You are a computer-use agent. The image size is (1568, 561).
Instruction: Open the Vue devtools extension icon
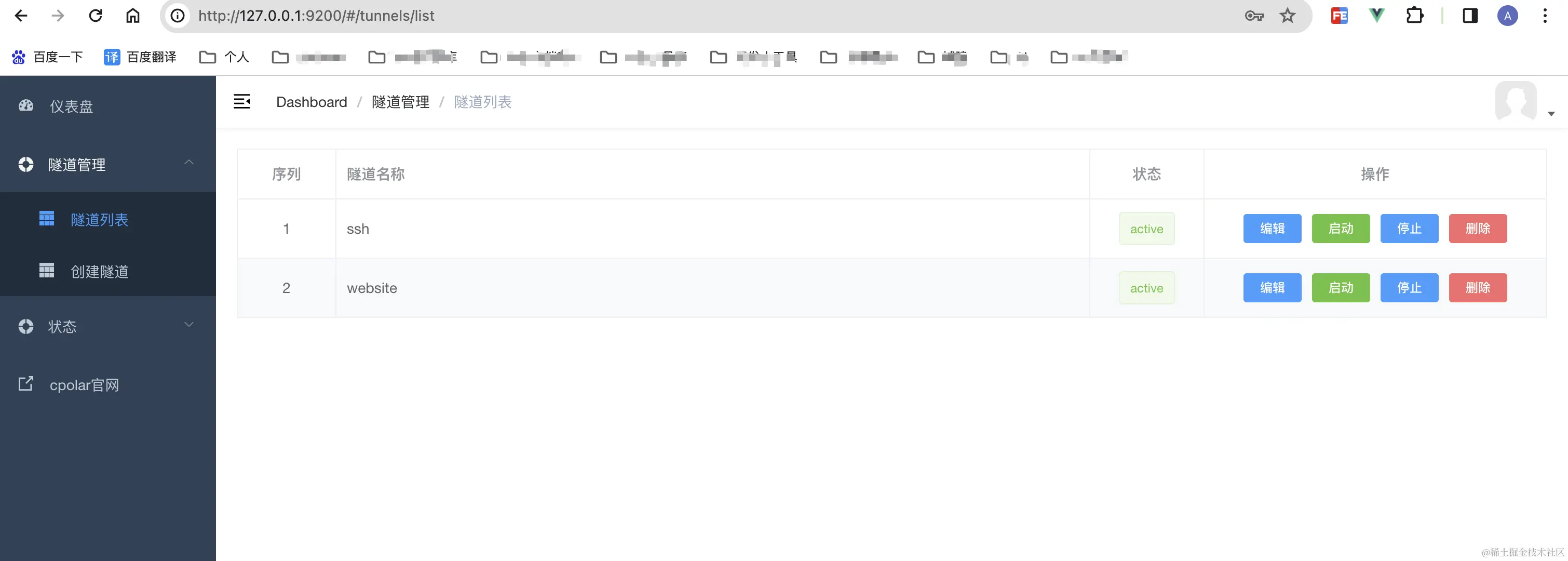point(1376,16)
